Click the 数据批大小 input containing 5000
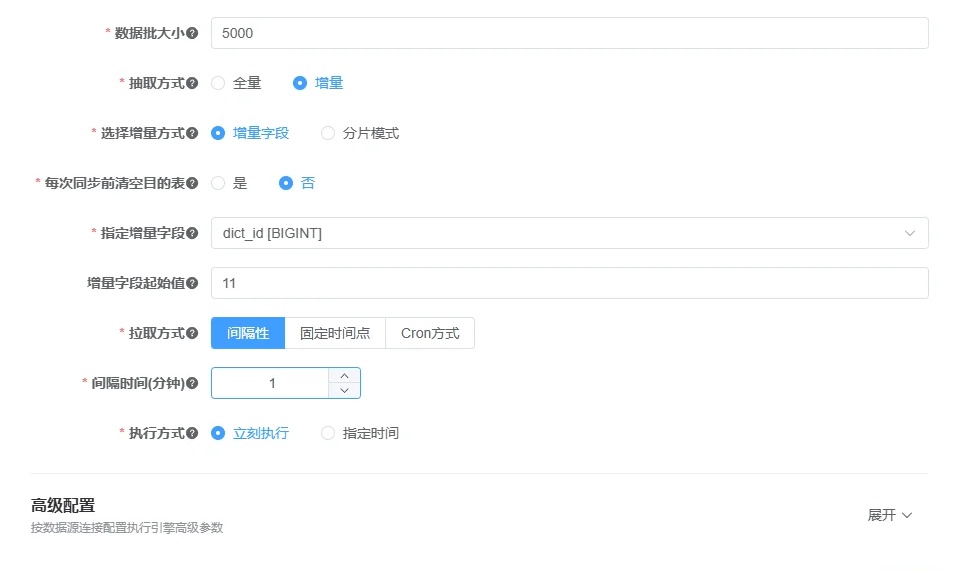This screenshot has width=960, height=571. pos(569,33)
